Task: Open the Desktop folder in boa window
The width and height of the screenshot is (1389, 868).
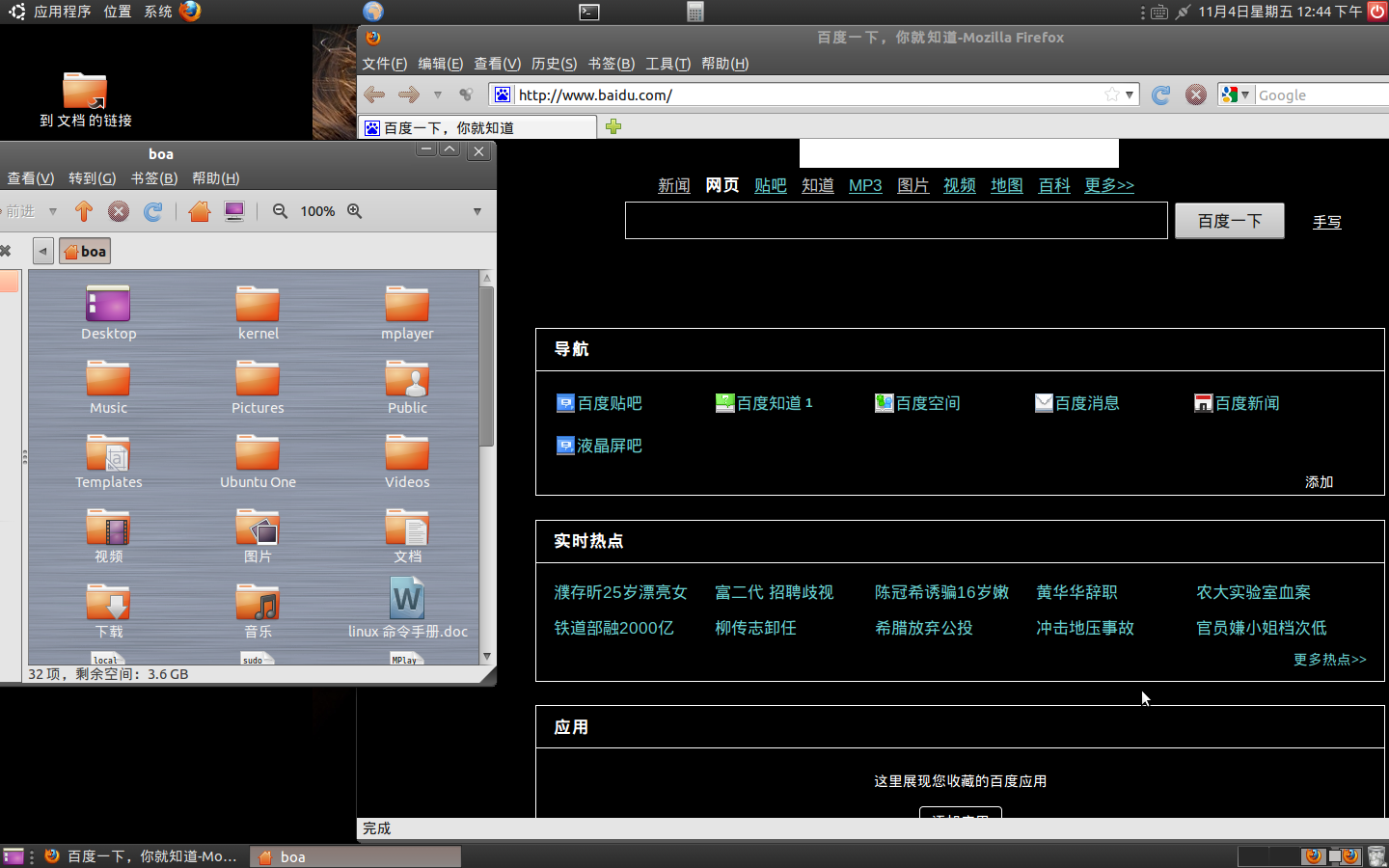Action: coord(108,305)
